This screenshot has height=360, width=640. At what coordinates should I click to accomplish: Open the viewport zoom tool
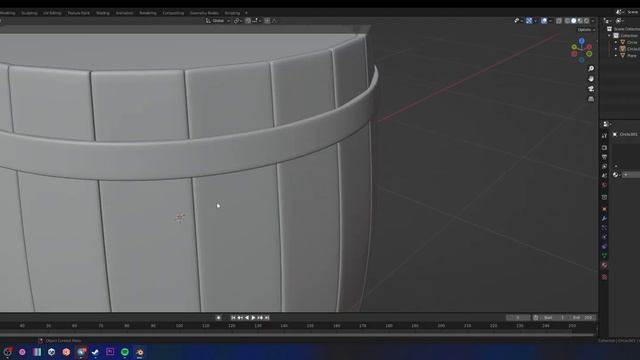591,69
